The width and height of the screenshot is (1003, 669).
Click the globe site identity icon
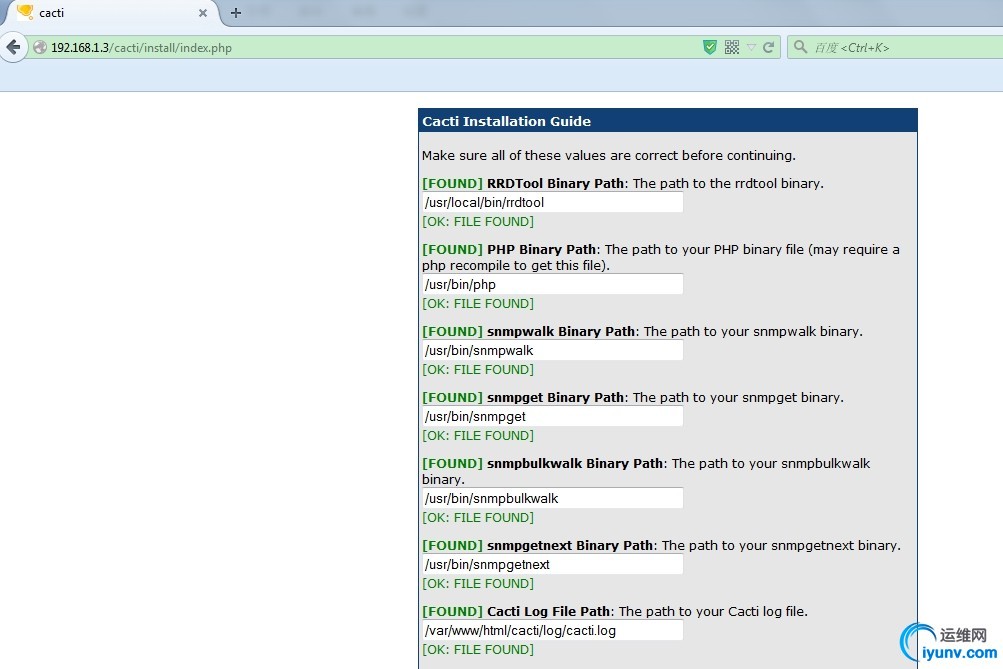pos(40,47)
